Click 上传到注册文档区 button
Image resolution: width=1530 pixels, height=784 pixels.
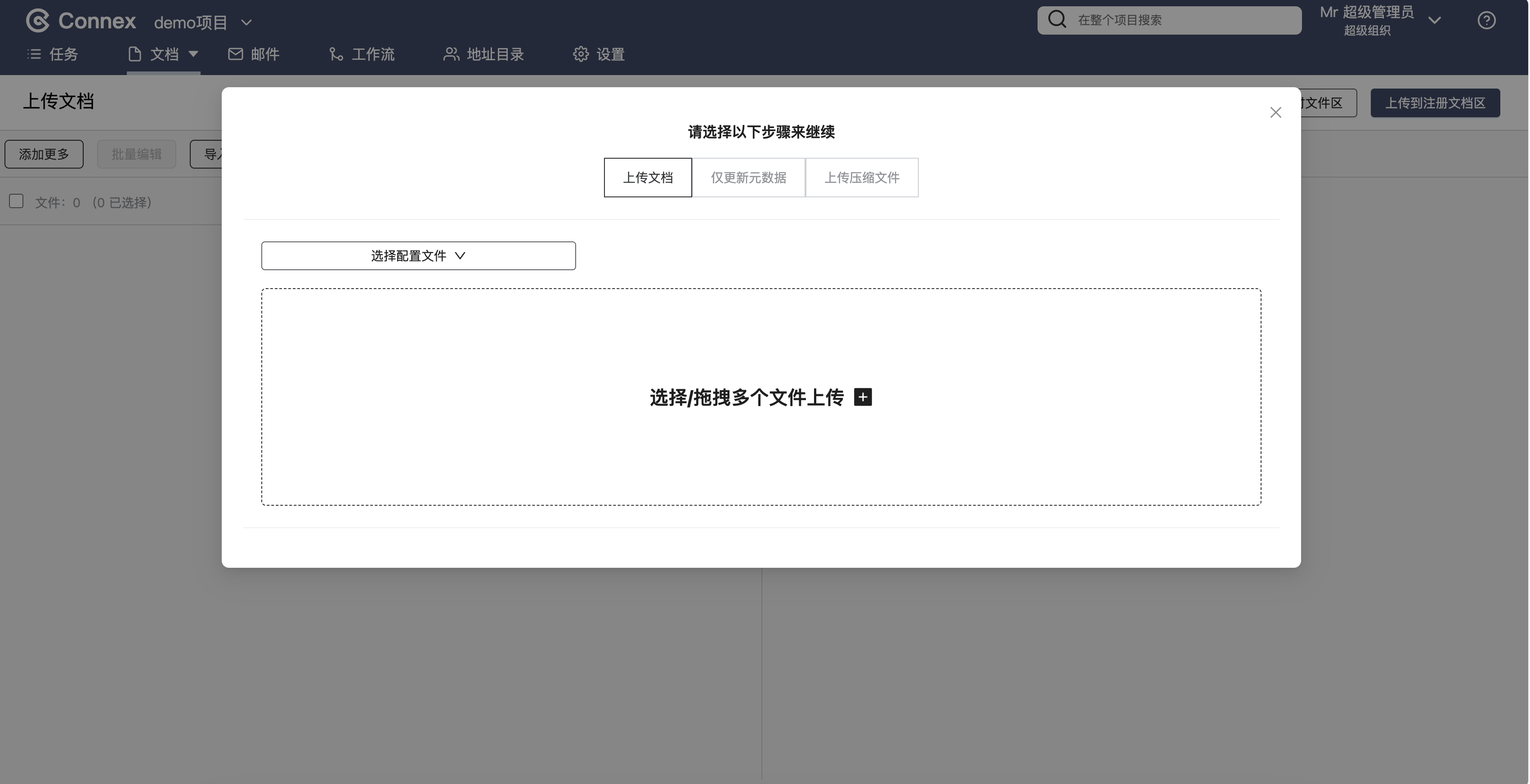click(x=1435, y=103)
